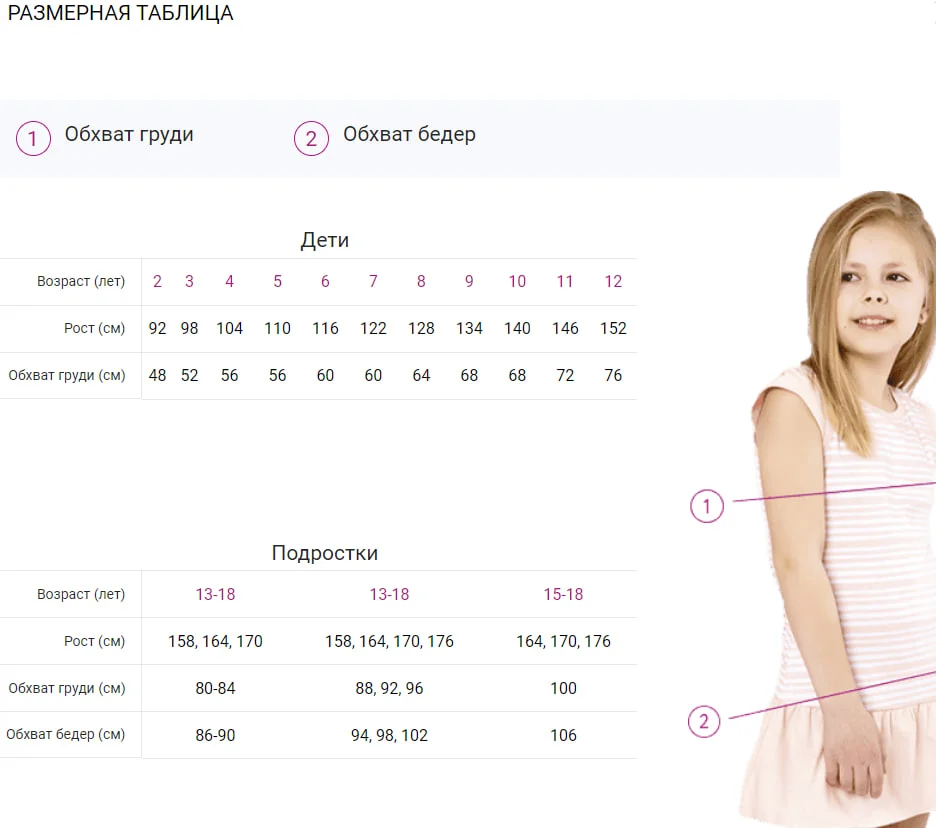Click height value 146
Screen dimensions: 936x828
click(565, 328)
